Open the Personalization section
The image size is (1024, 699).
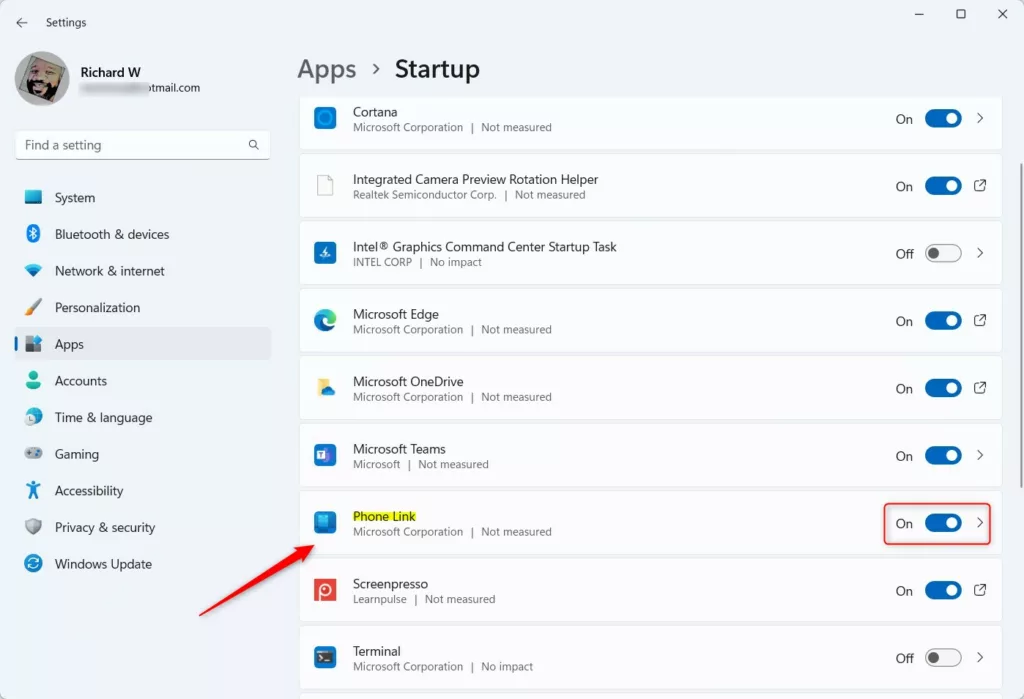point(142,307)
